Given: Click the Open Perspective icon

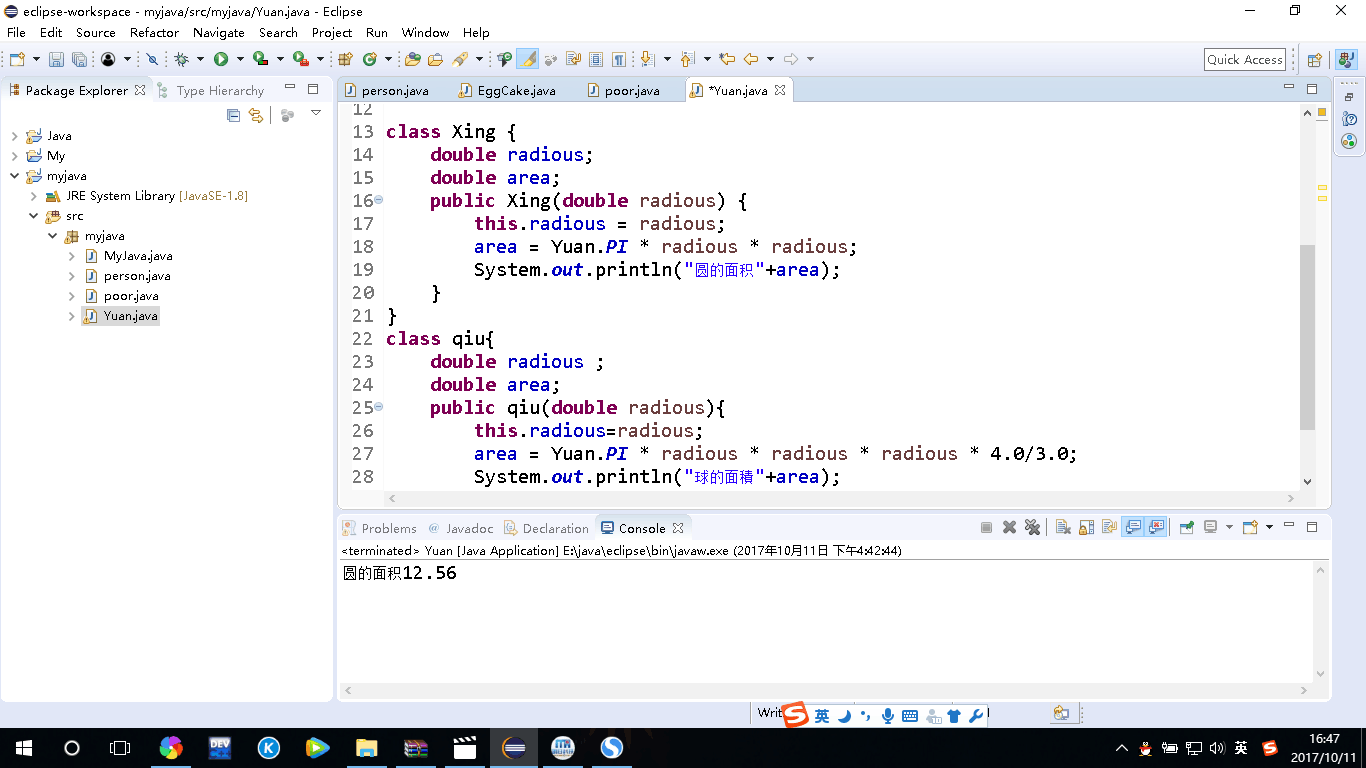Looking at the screenshot, I should tap(1315, 60).
